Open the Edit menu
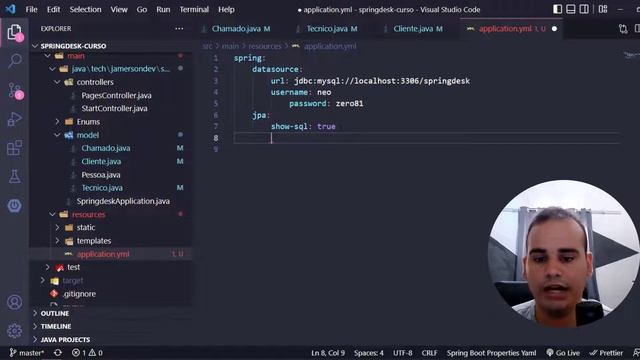The image size is (640, 360). pos(53,9)
